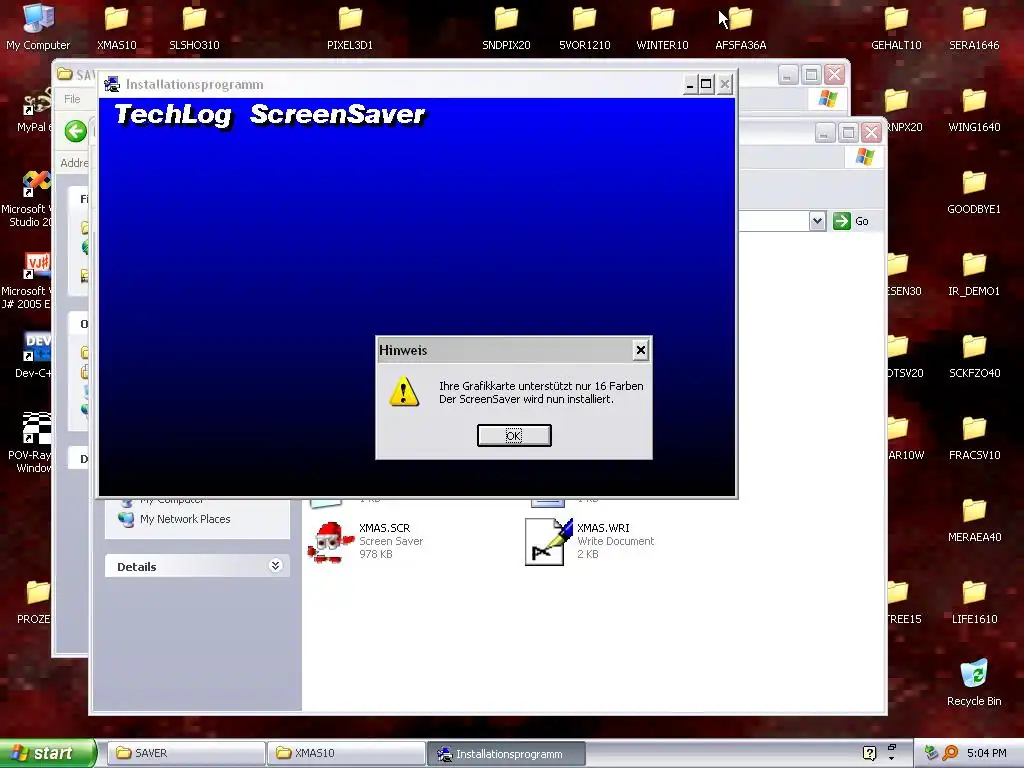Click the Start button

(x=48, y=753)
